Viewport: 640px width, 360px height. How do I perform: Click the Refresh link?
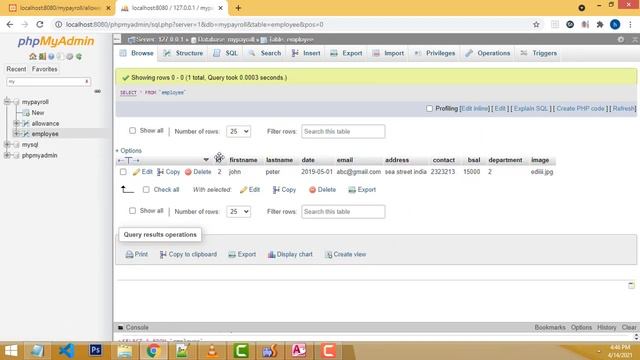tap(623, 109)
